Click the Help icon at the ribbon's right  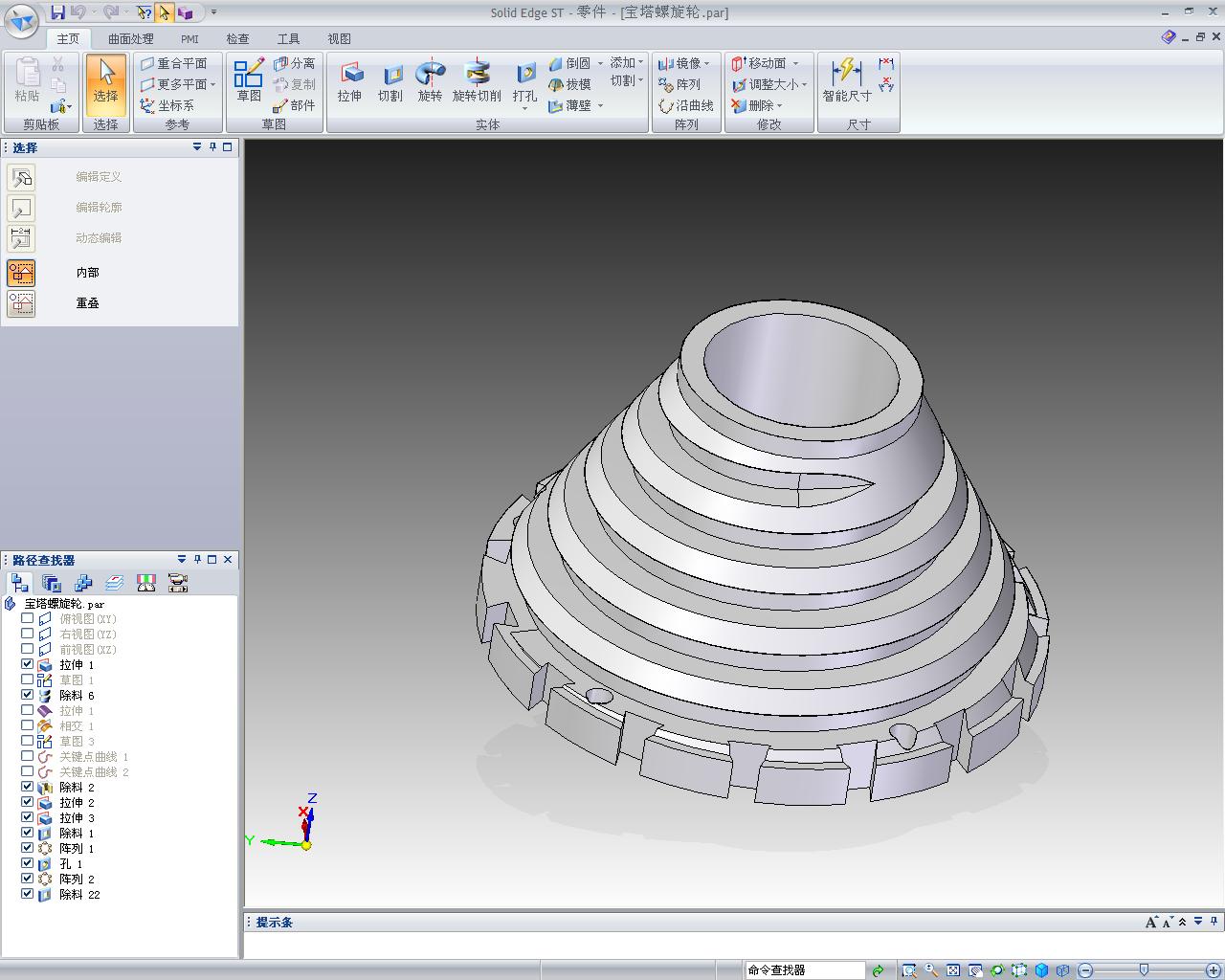click(1169, 37)
